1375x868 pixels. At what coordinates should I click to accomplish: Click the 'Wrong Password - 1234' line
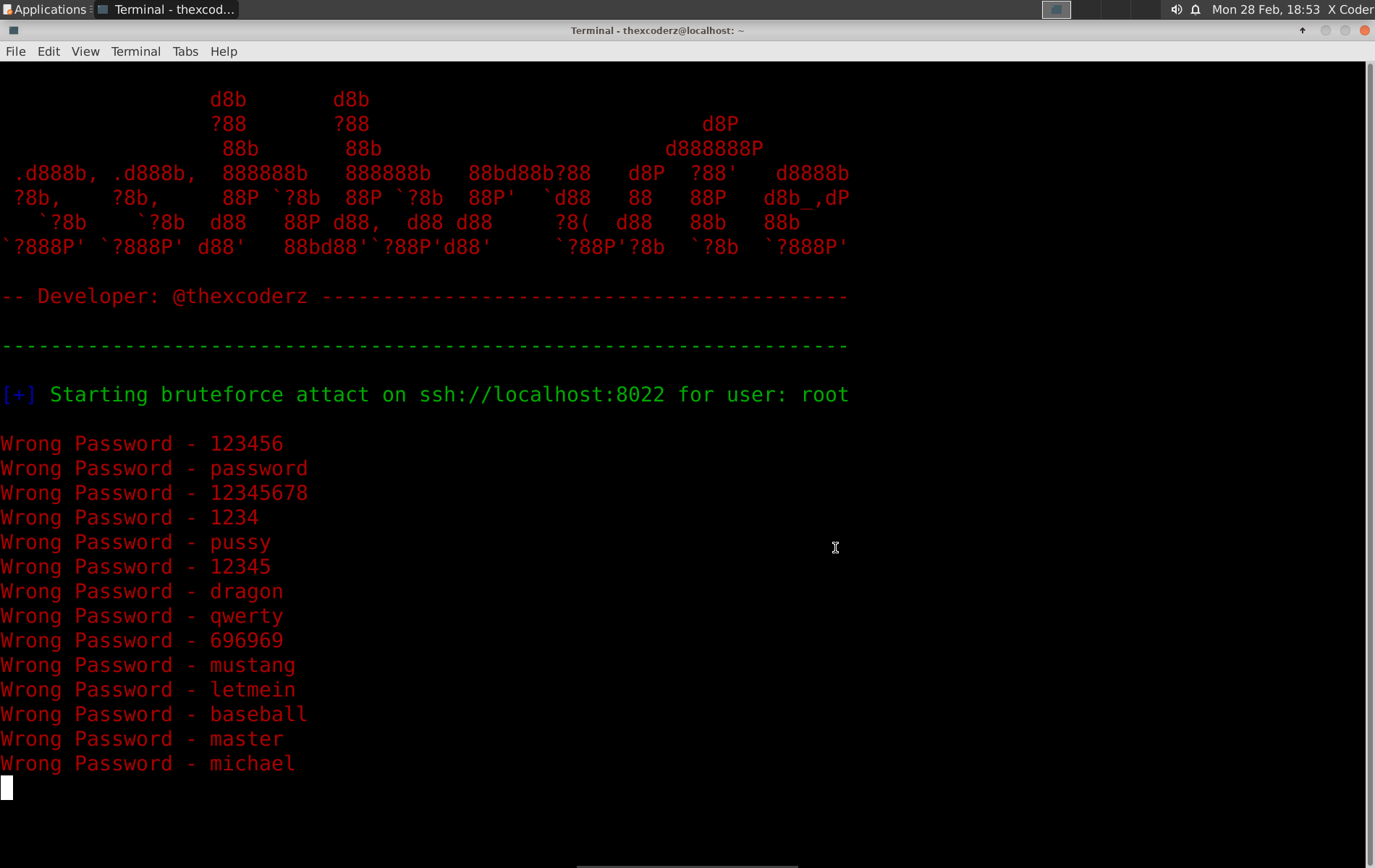tap(130, 518)
